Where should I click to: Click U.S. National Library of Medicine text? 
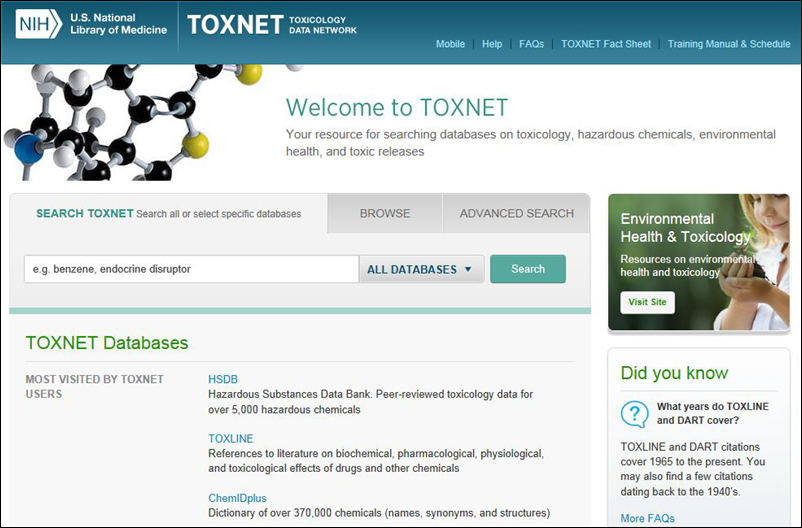click(119, 24)
